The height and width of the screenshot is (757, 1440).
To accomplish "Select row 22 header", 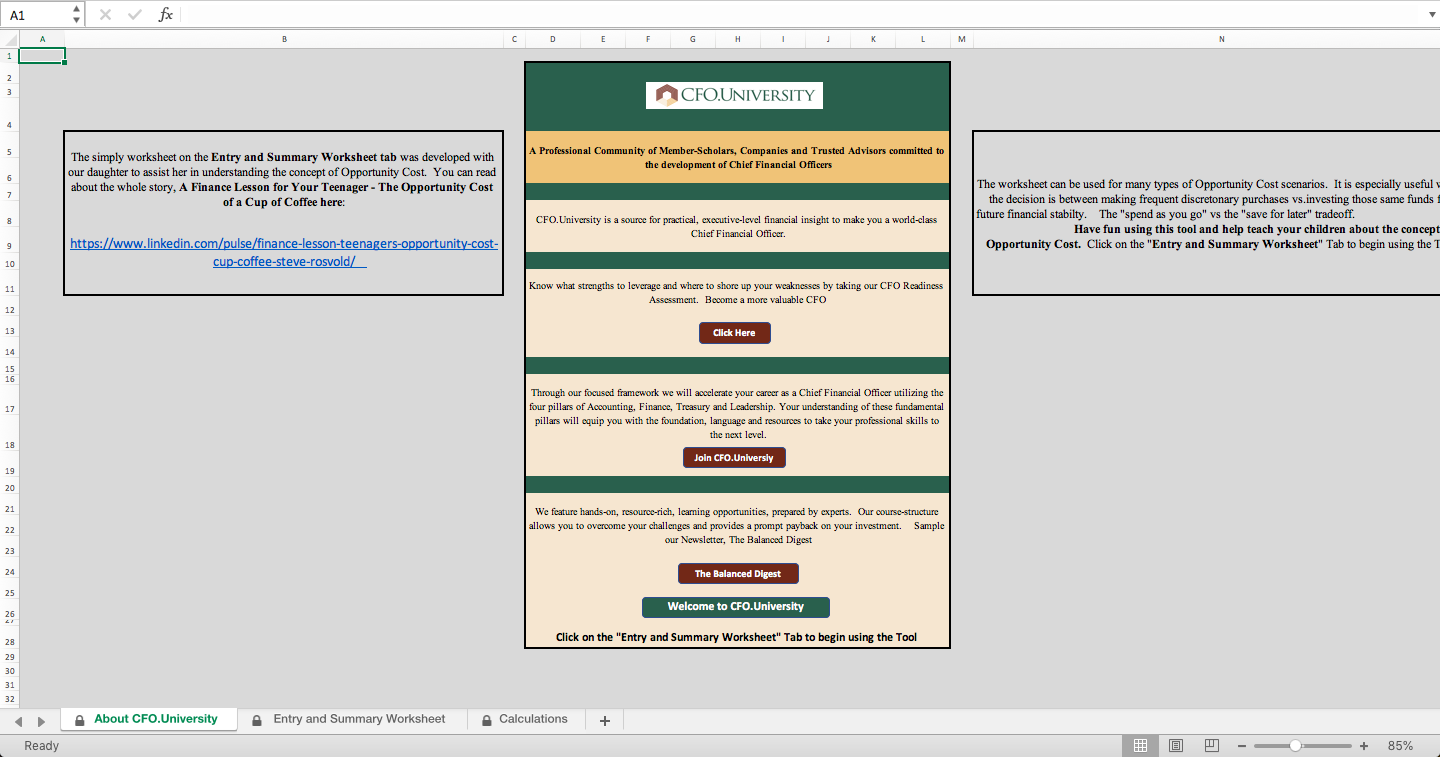I will click(x=9, y=530).
